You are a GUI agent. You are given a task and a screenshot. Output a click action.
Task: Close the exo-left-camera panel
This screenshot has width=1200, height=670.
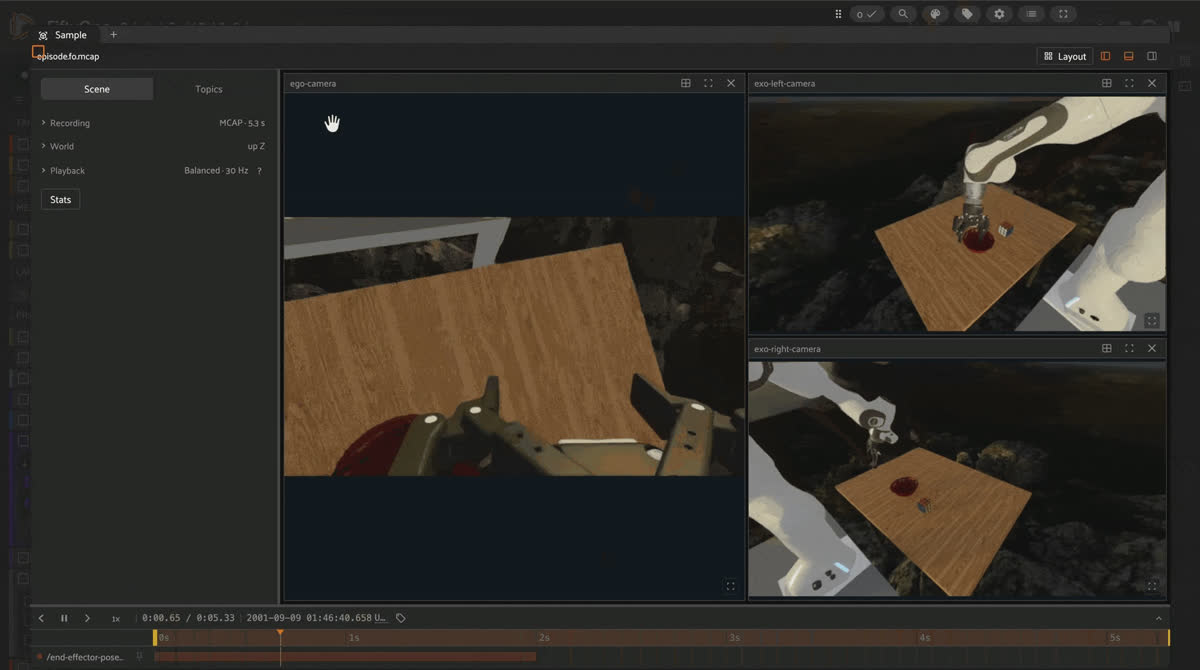1152,83
